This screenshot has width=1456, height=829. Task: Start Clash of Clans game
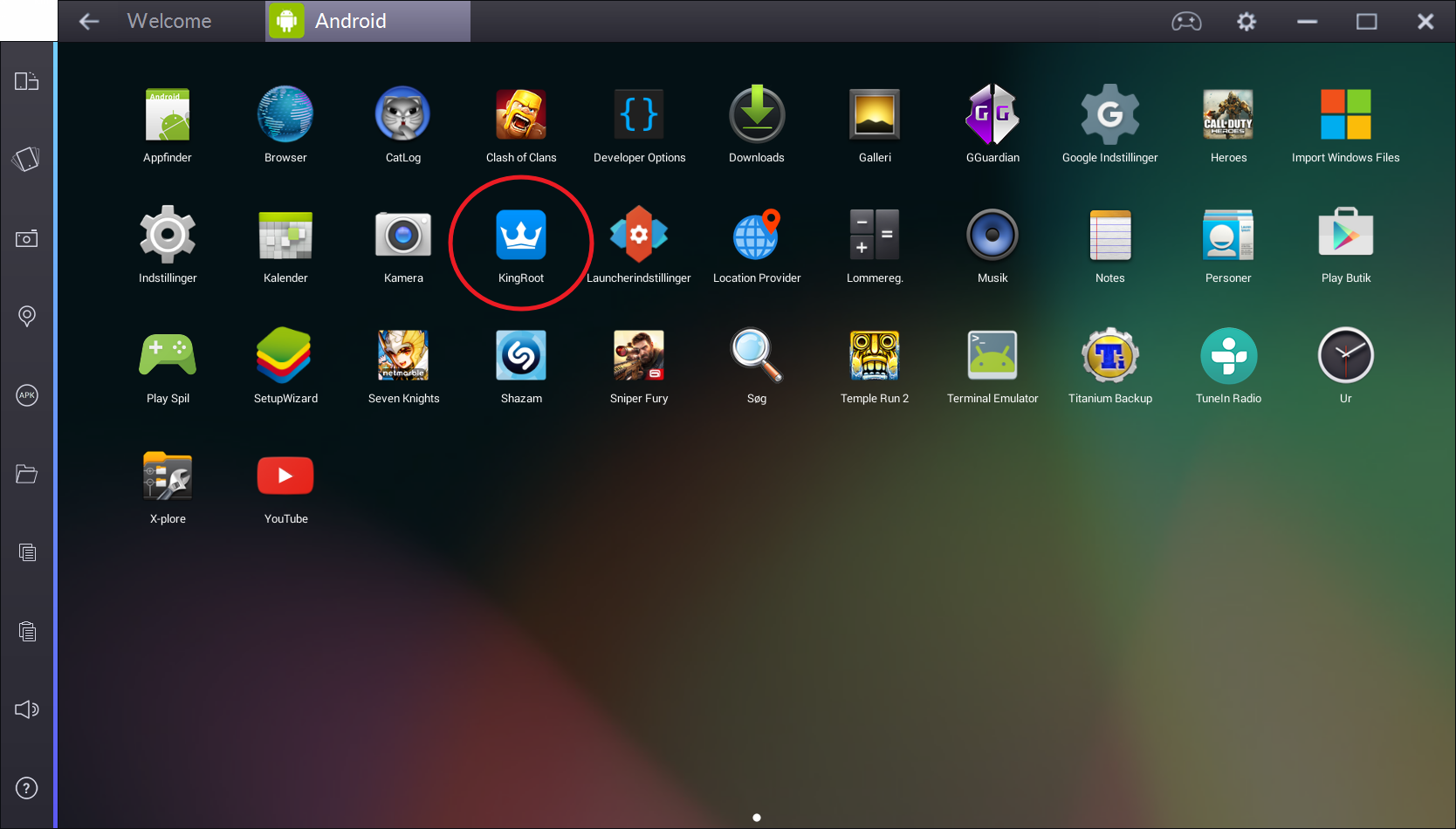(521, 114)
